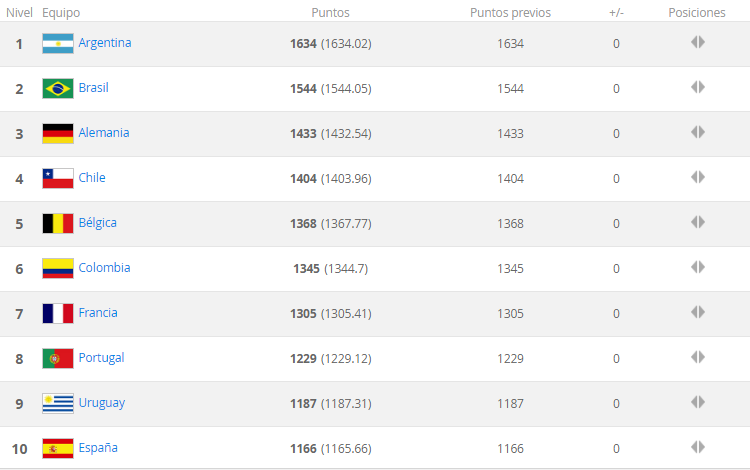Click the Argentina flag icon
The width and height of the screenshot is (750, 470).
click(58, 44)
